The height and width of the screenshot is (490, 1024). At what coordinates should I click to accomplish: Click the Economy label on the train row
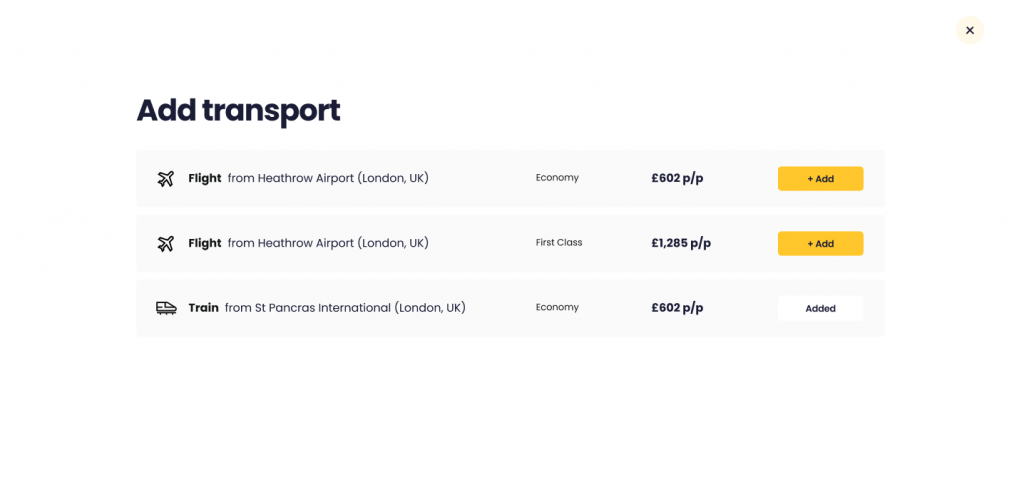[557, 308]
